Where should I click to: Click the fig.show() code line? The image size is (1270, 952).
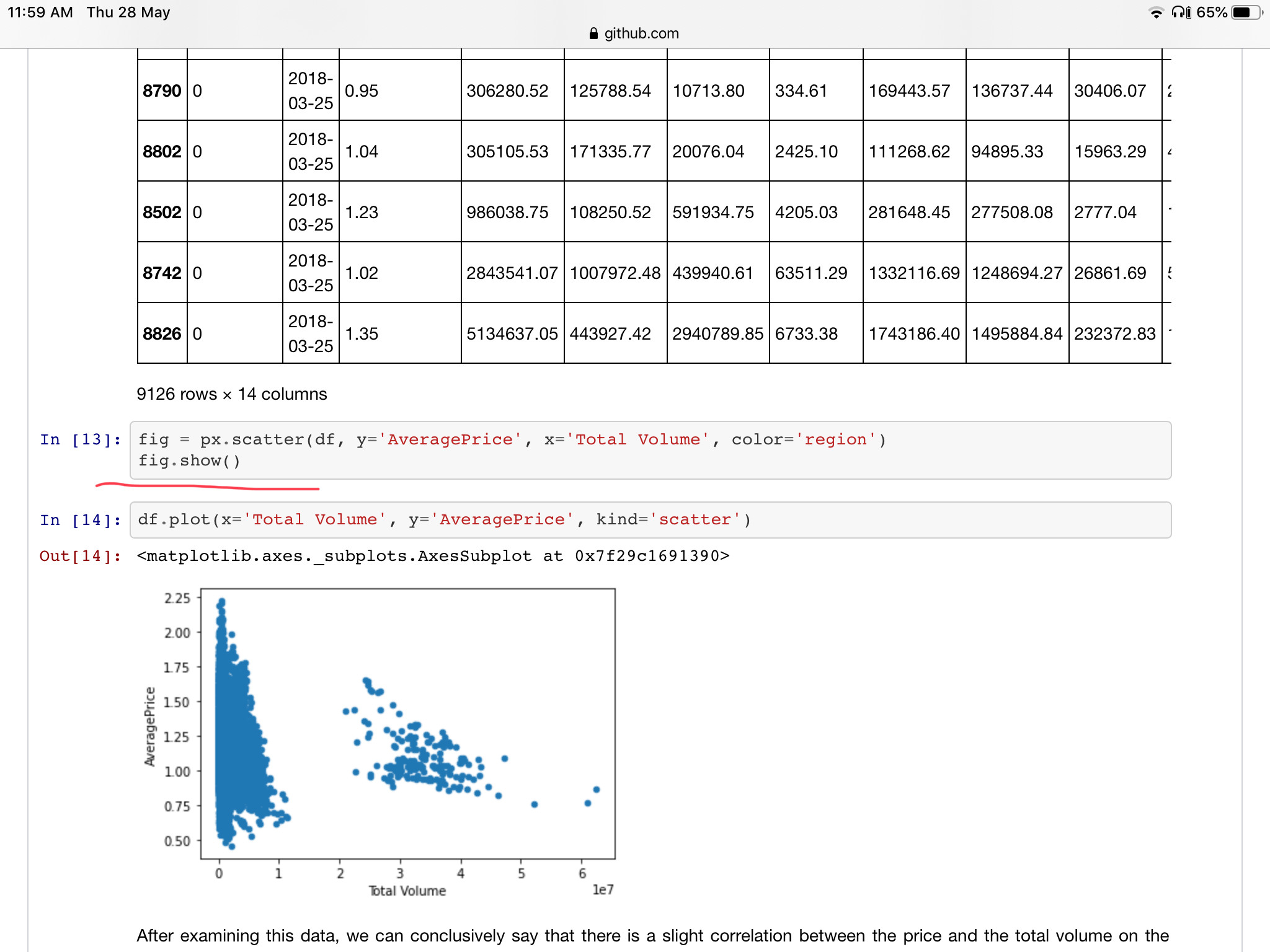[189, 461]
